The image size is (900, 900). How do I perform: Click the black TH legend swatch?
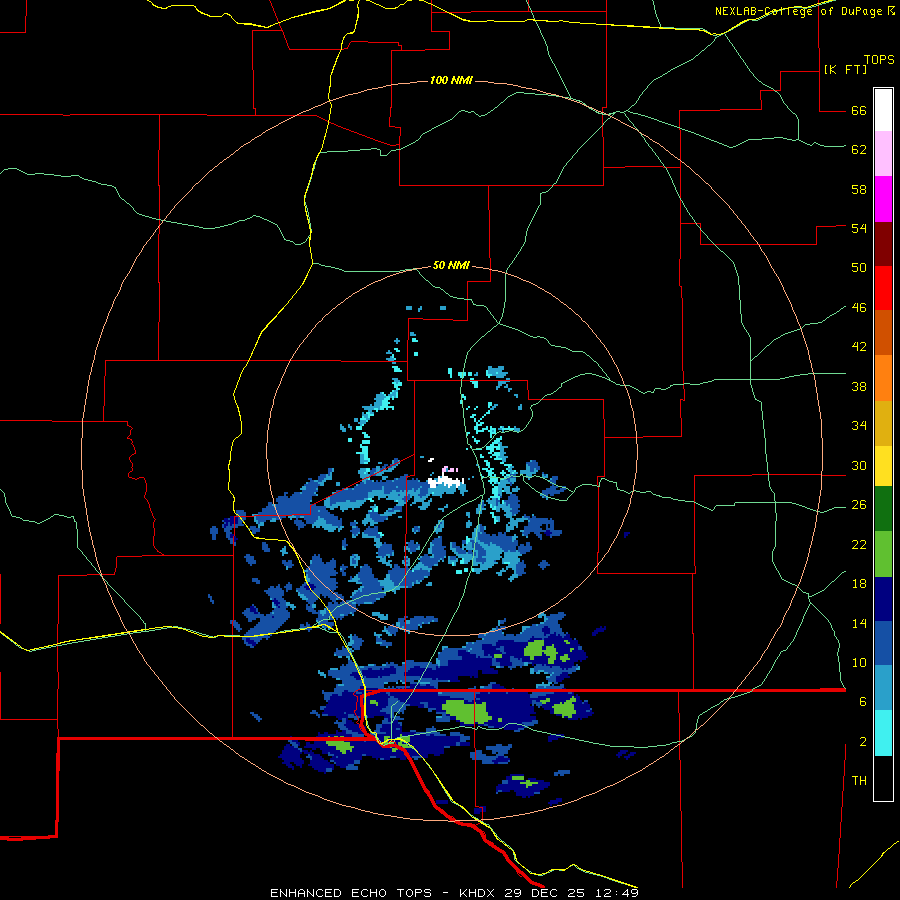[883, 778]
